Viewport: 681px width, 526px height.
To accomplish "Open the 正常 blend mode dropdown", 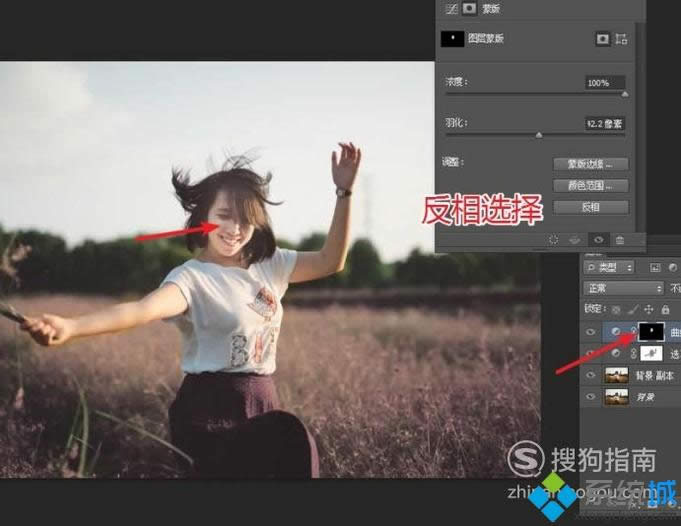I will (x=624, y=288).
